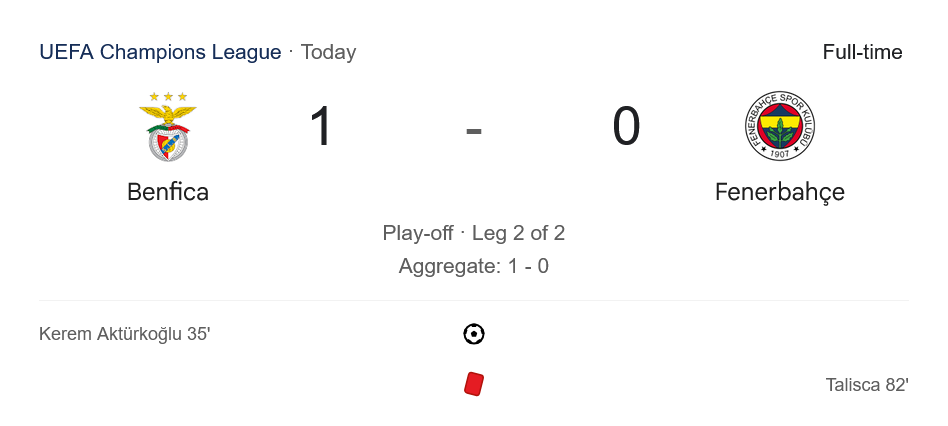This screenshot has height=426, width=948.
Task: Click the Today date label
Action: coord(328,52)
